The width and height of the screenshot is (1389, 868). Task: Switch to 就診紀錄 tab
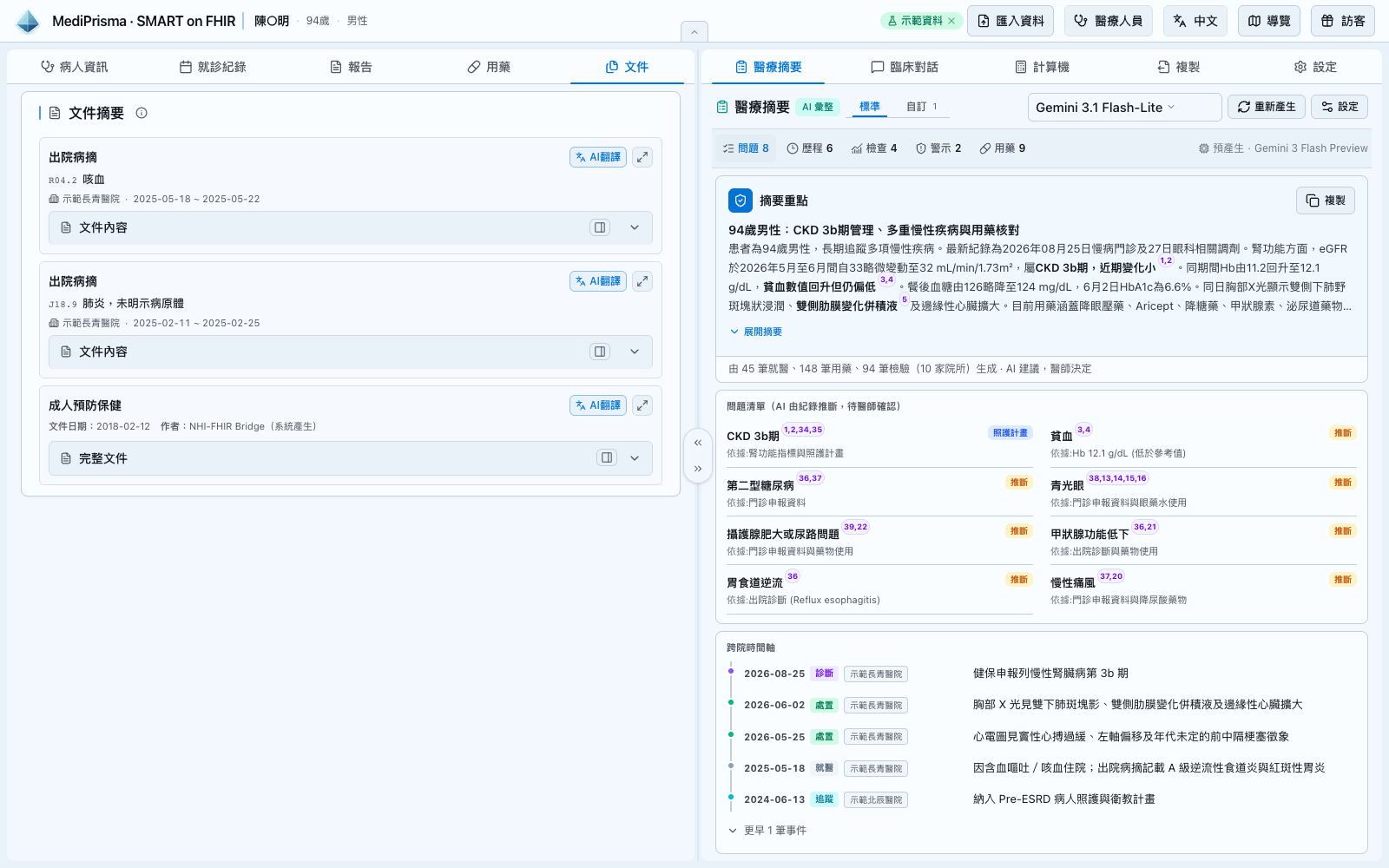click(x=213, y=67)
